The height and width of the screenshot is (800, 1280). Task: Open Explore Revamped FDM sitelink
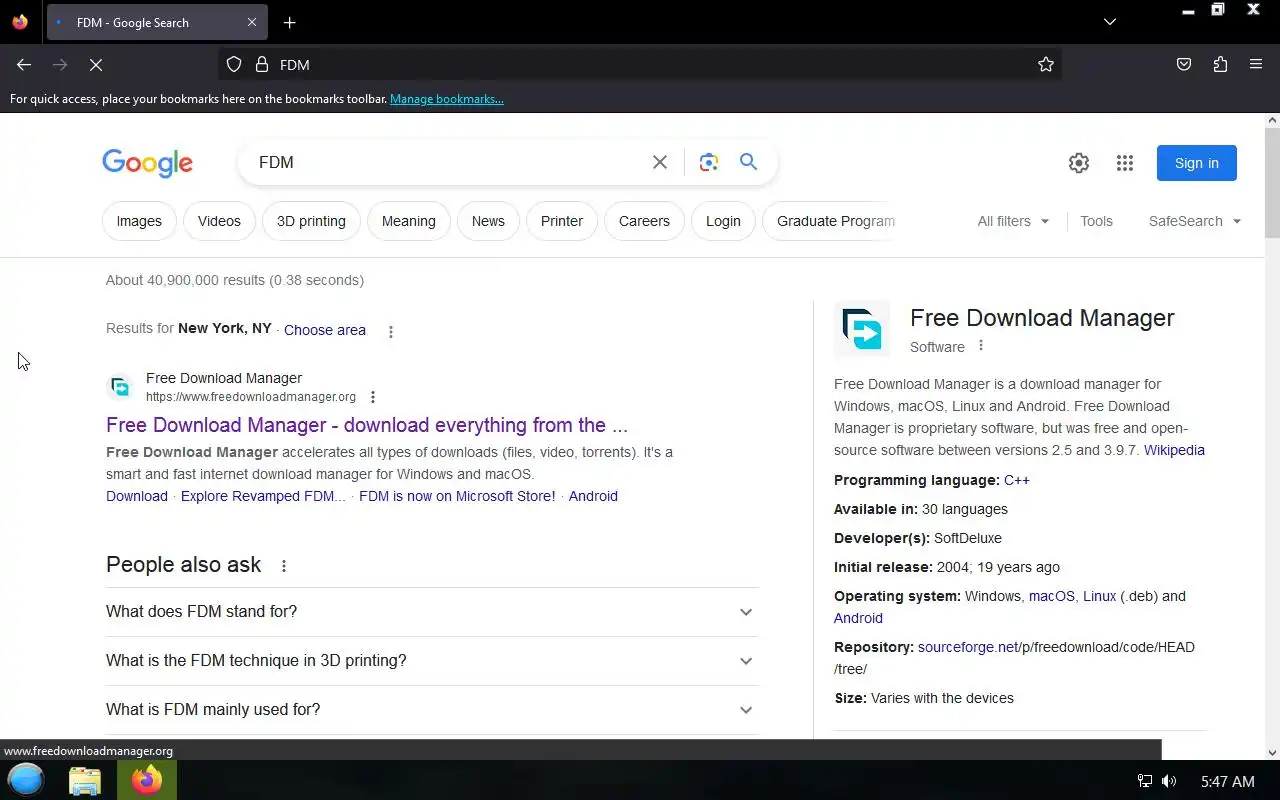[x=263, y=496]
